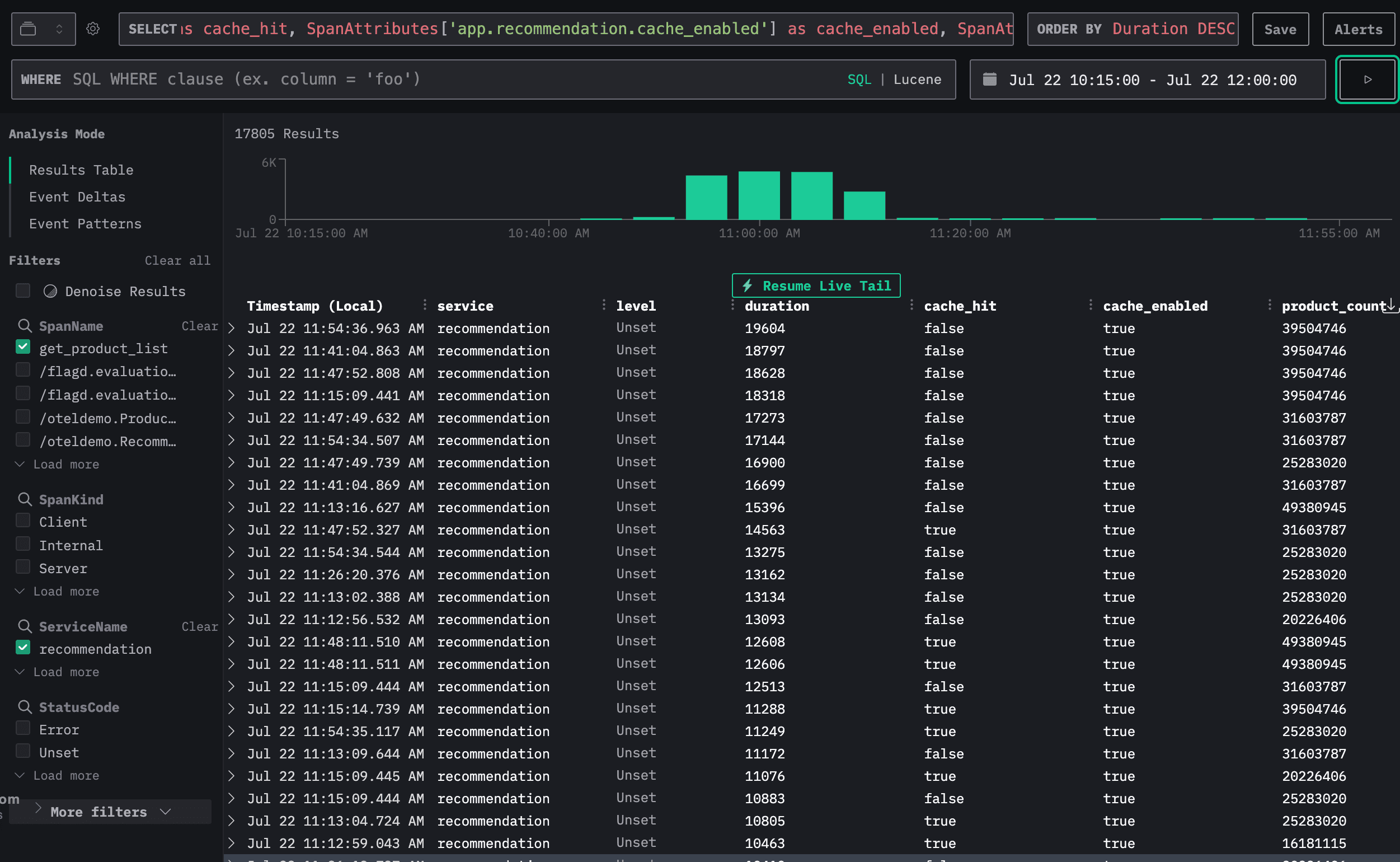Click the SpanKind filter search icon
The image size is (1400, 862).
click(25, 499)
